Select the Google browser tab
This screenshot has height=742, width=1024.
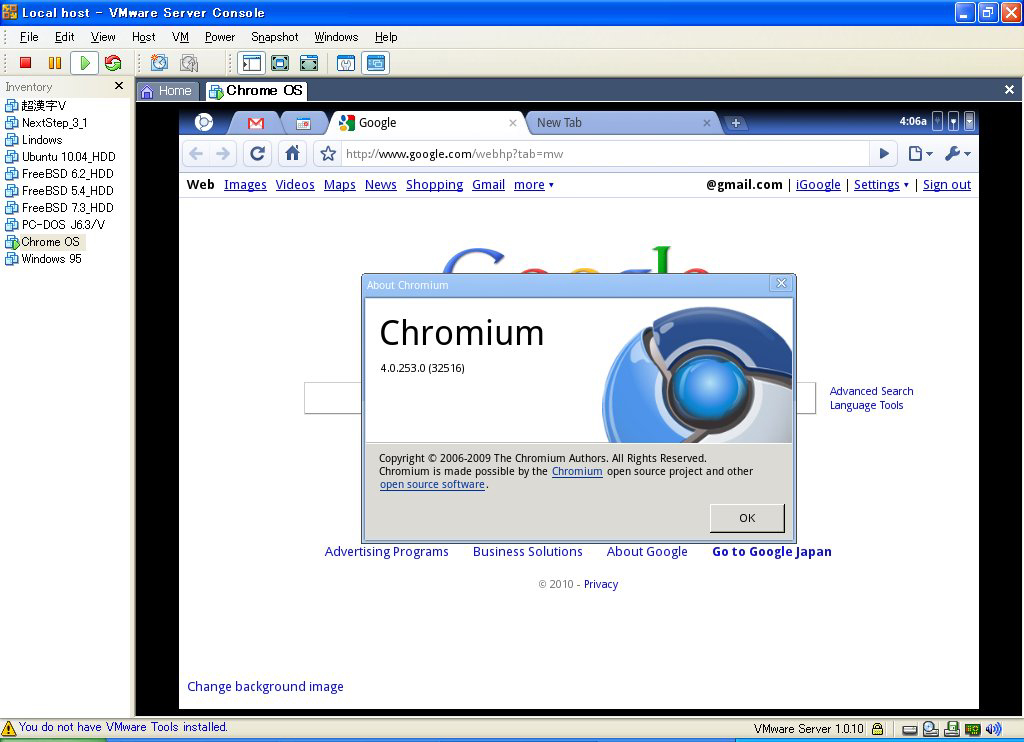coord(428,123)
